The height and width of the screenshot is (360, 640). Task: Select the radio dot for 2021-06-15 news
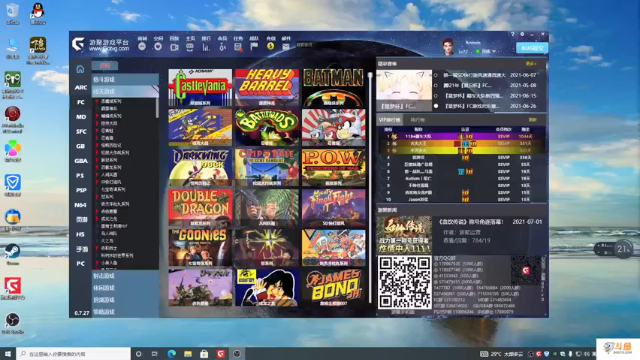[436, 96]
